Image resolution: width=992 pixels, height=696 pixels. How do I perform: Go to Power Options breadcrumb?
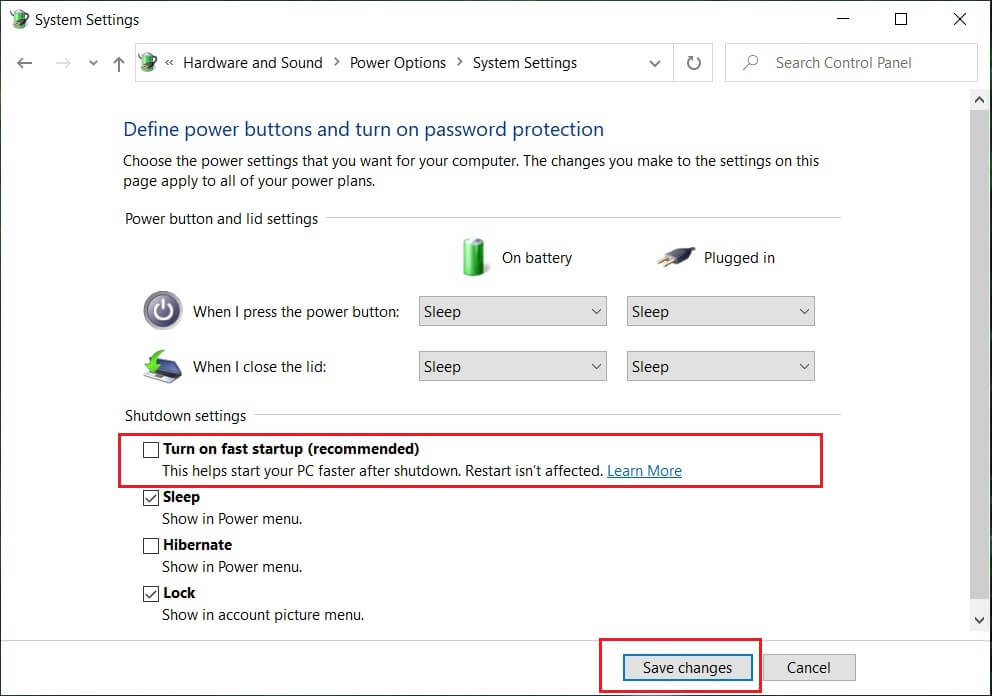397,63
